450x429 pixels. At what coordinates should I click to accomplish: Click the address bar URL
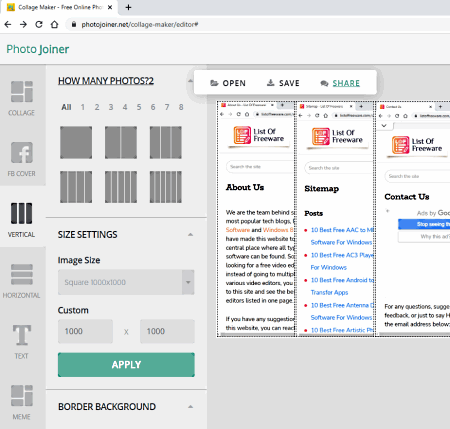(140, 24)
